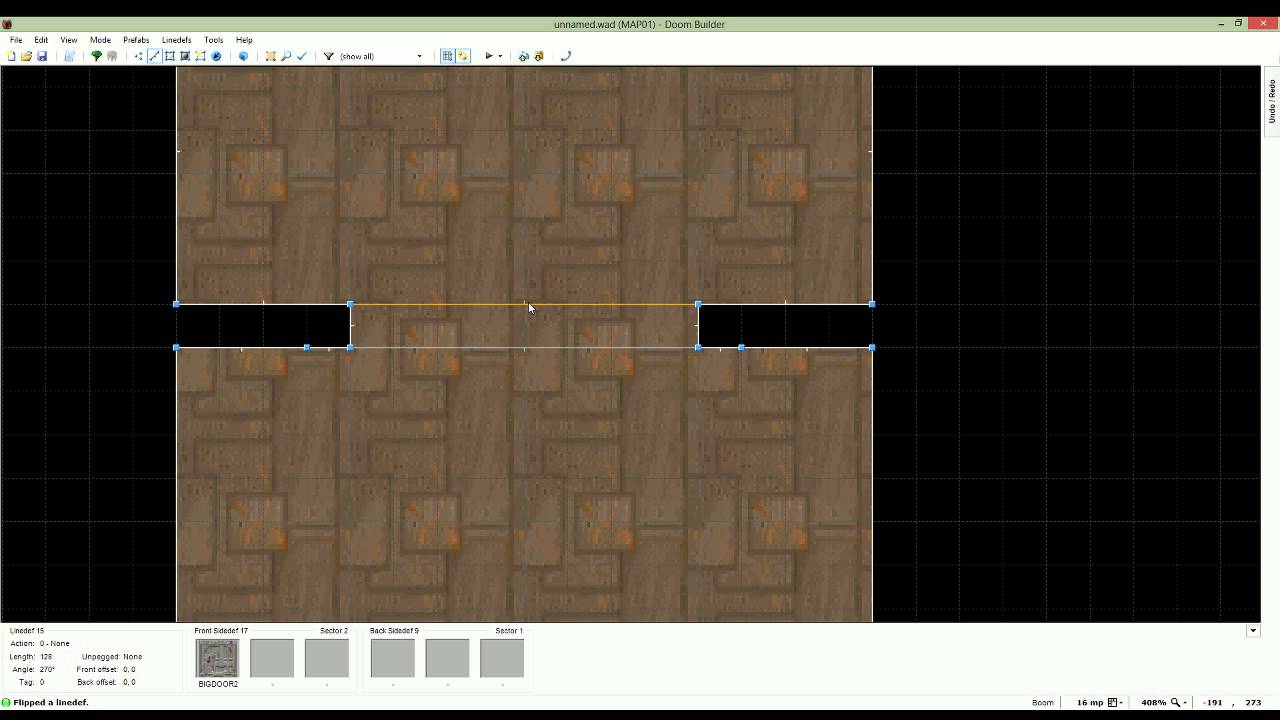The width and height of the screenshot is (1280, 720).
Task: Switch to Vertices mode icon
Action: (138, 56)
